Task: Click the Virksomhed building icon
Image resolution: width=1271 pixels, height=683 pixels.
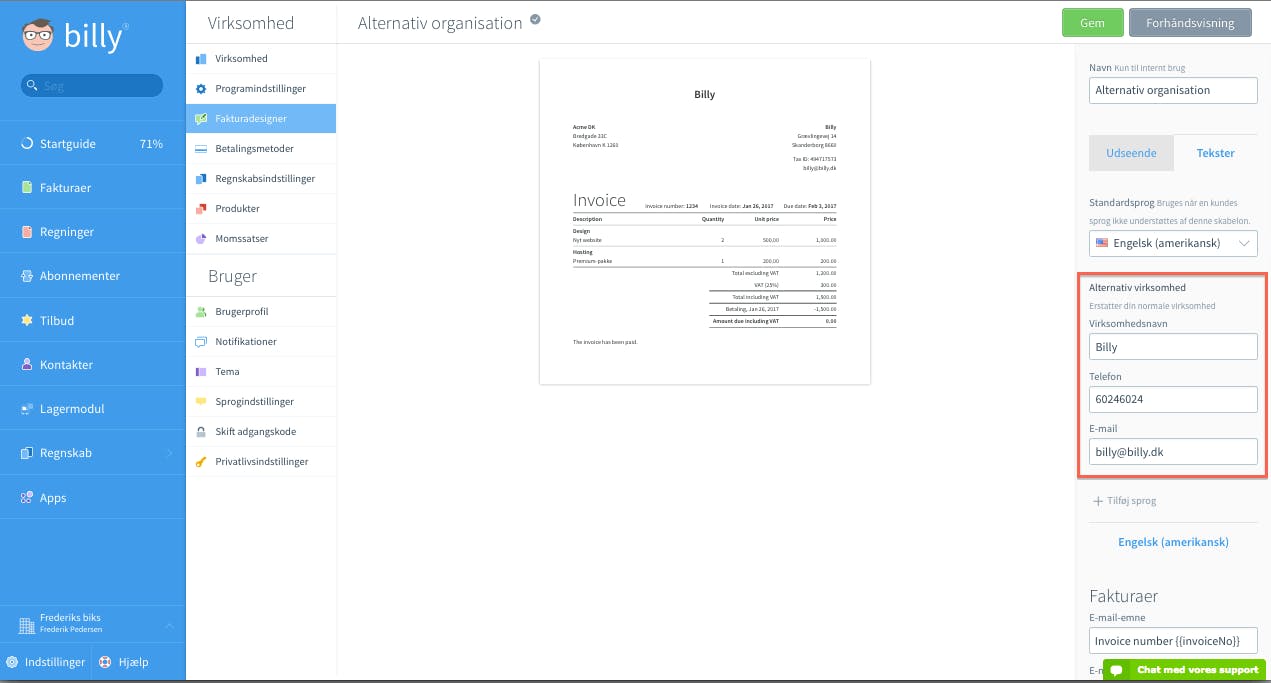Action: [200, 59]
